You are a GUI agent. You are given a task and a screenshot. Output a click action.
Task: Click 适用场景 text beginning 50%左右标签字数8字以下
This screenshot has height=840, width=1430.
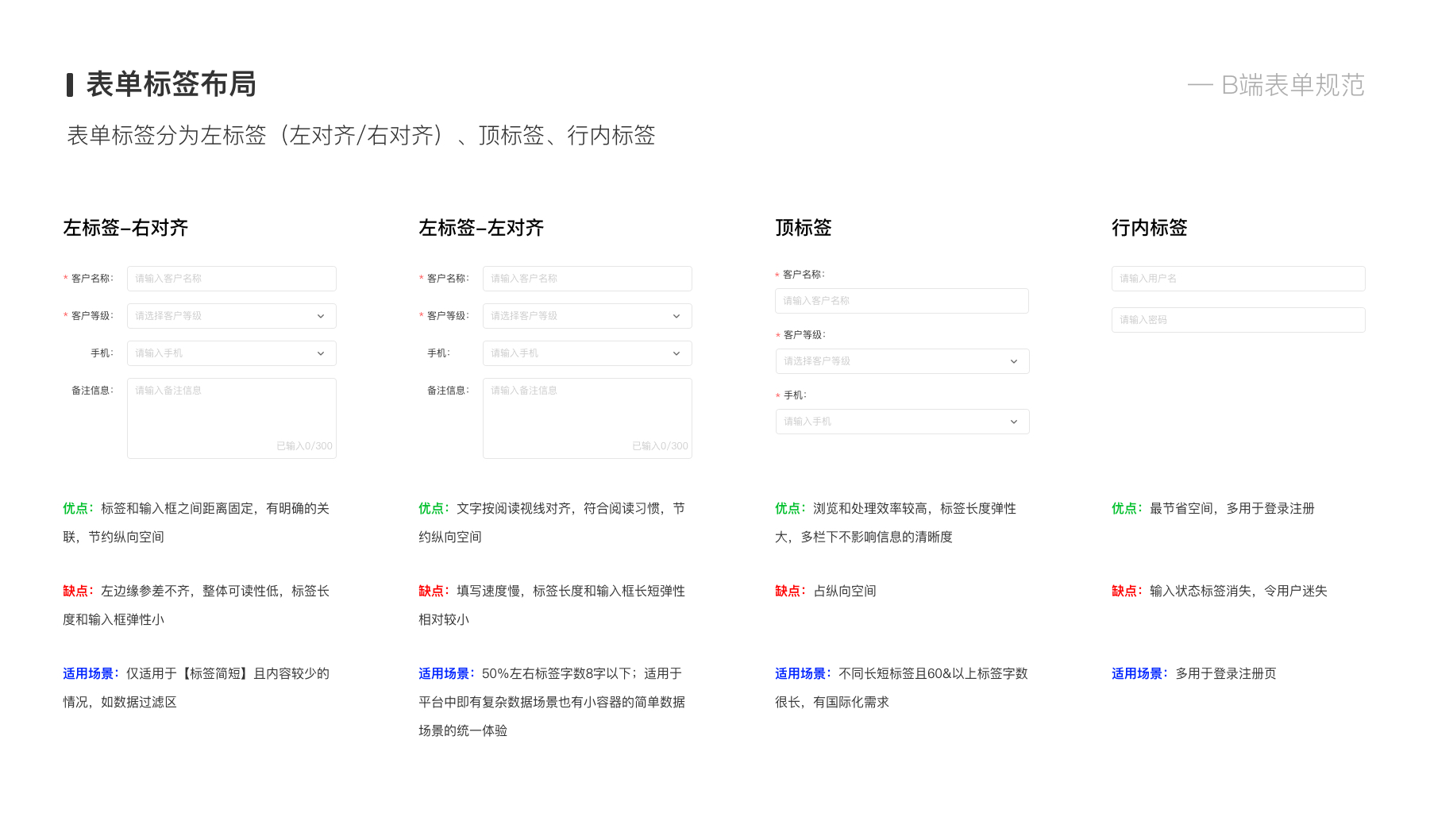(x=552, y=702)
